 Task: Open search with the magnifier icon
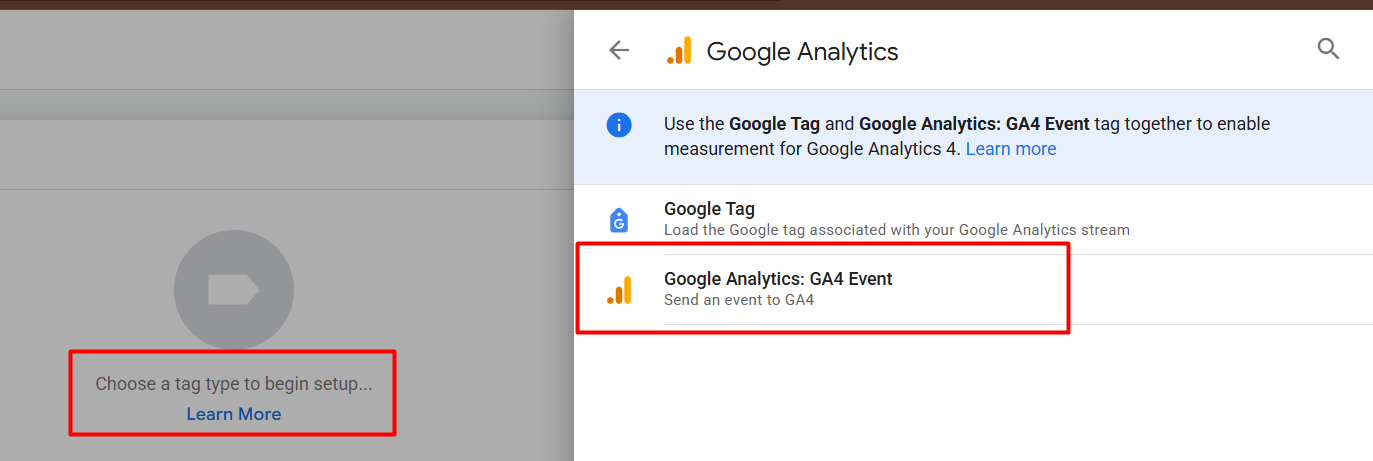point(1328,49)
